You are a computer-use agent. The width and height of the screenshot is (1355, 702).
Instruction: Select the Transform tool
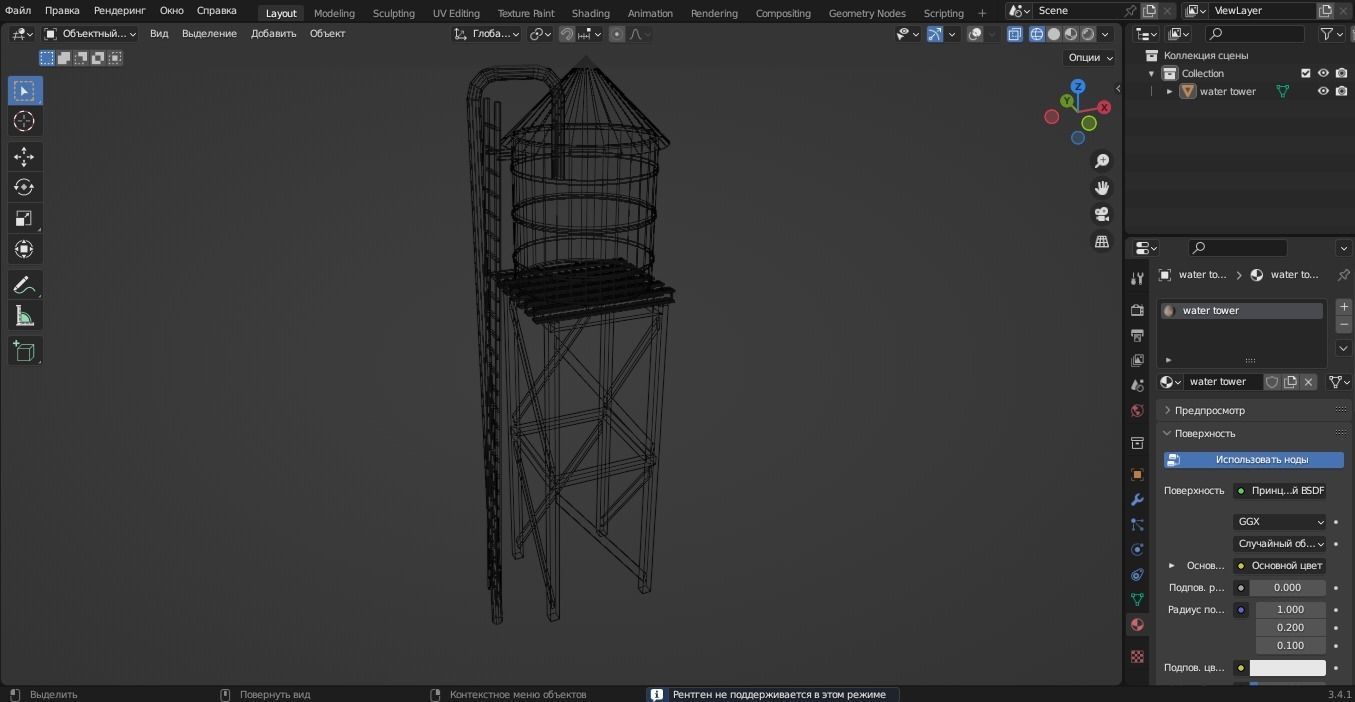click(25, 249)
